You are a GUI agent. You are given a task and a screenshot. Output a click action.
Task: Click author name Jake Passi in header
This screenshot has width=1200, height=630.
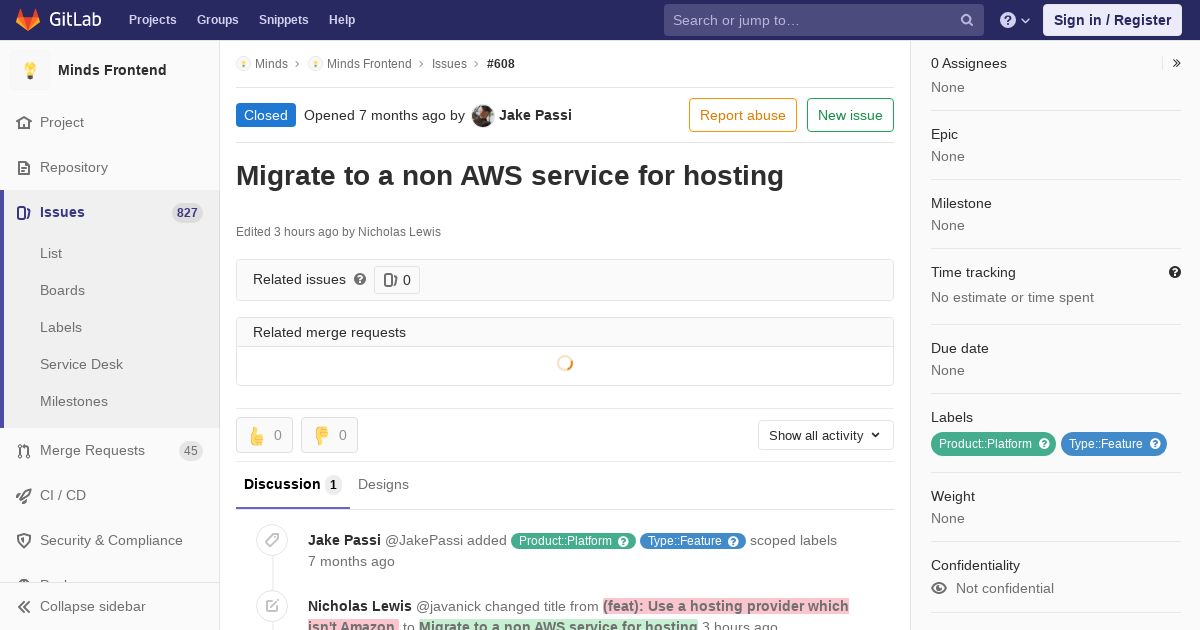(535, 115)
